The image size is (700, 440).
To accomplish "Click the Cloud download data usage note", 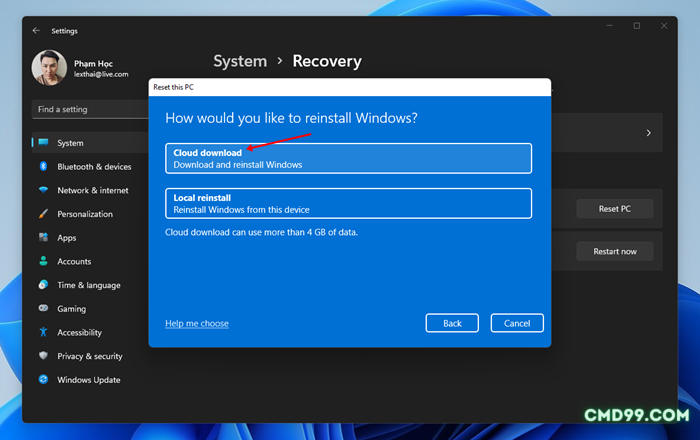I will [x=261, y=232].
